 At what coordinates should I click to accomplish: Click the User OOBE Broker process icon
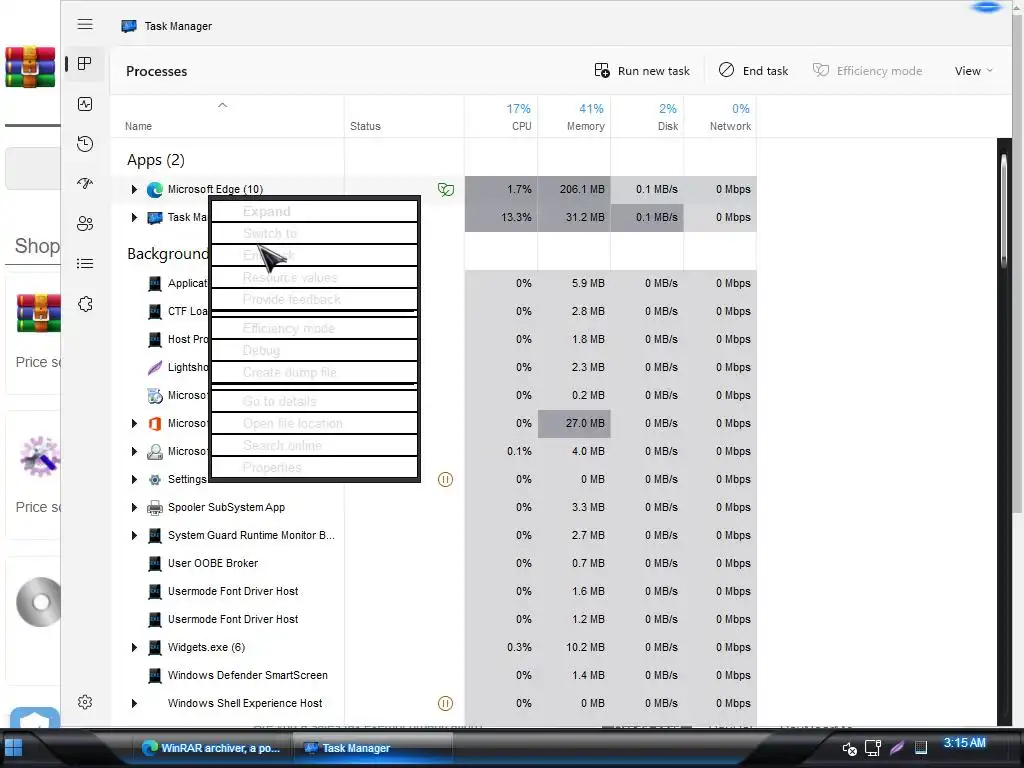[155, 564]
